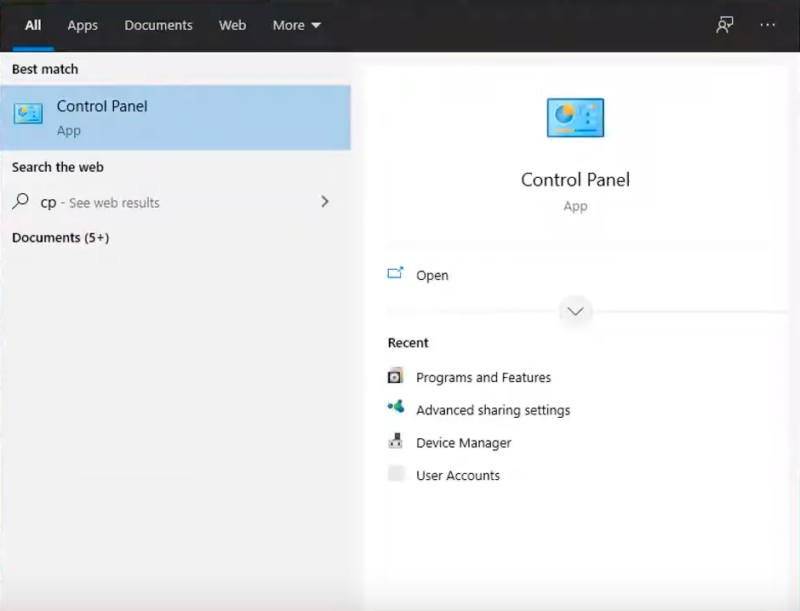Viewport: 800px width, 611px height.
Task: Click the User Accounts icon
Action: (395, 475)
